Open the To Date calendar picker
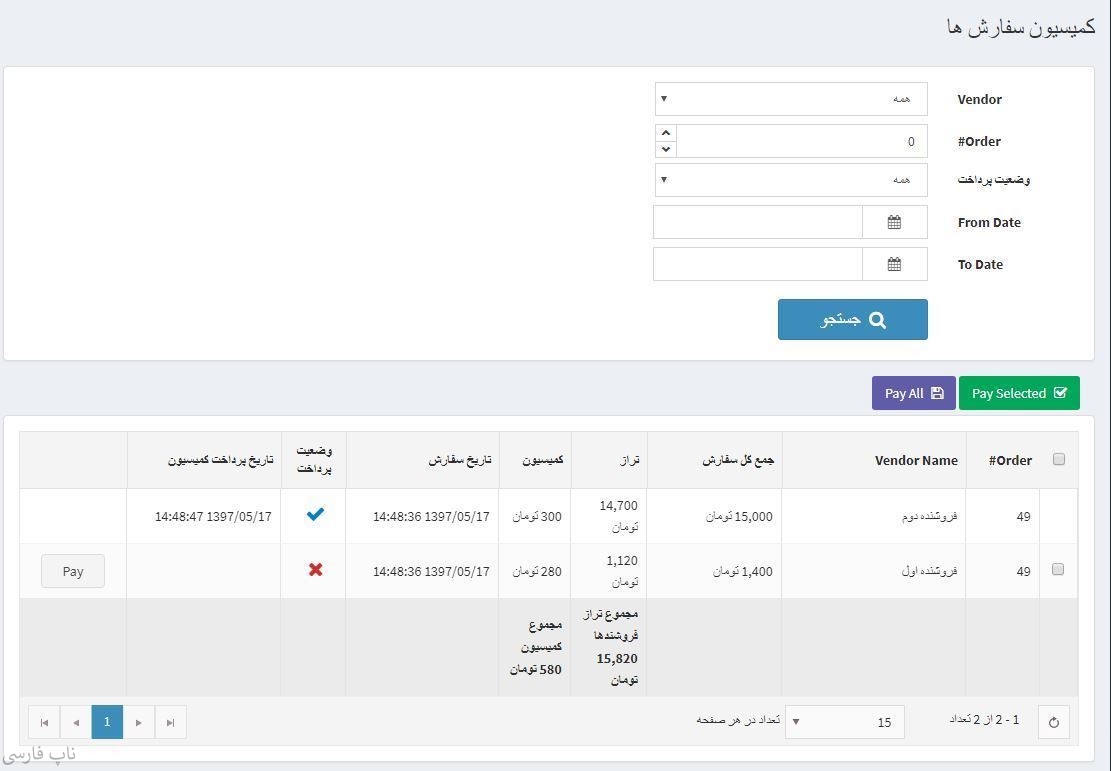Screen dimensions: 1111x771 (x=894, y=264)
